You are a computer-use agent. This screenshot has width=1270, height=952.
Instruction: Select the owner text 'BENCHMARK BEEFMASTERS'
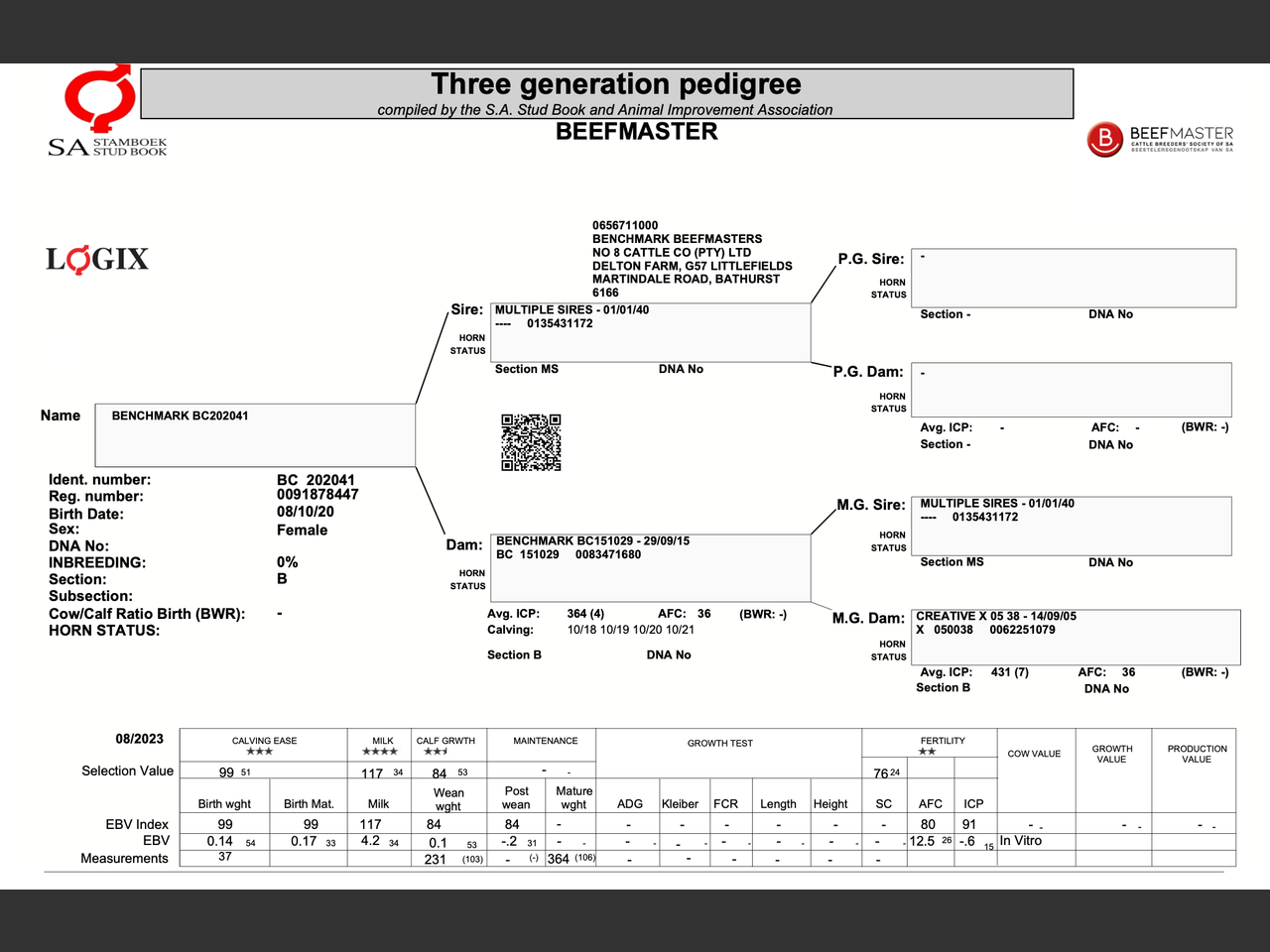tap(678, 239)
